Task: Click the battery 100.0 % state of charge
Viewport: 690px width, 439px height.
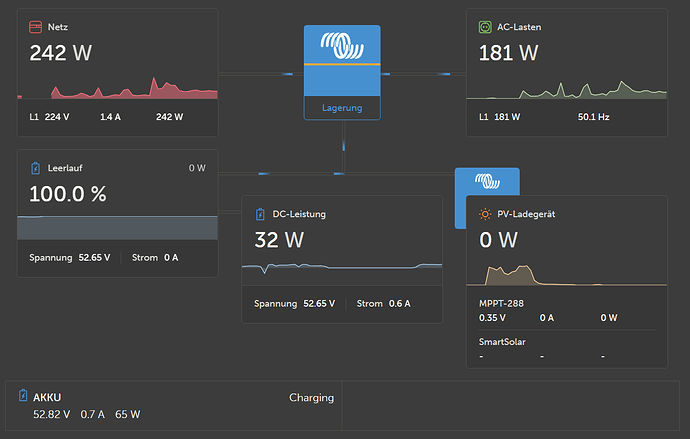Action: [x=68, y=194]
